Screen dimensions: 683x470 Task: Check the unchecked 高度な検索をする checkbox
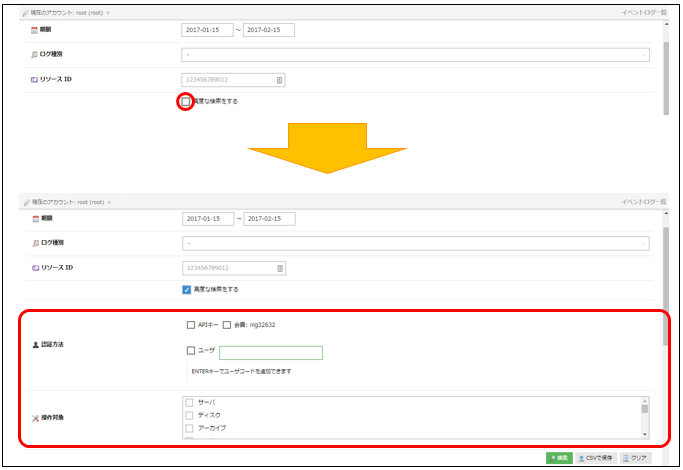click(x=186, y=101)
